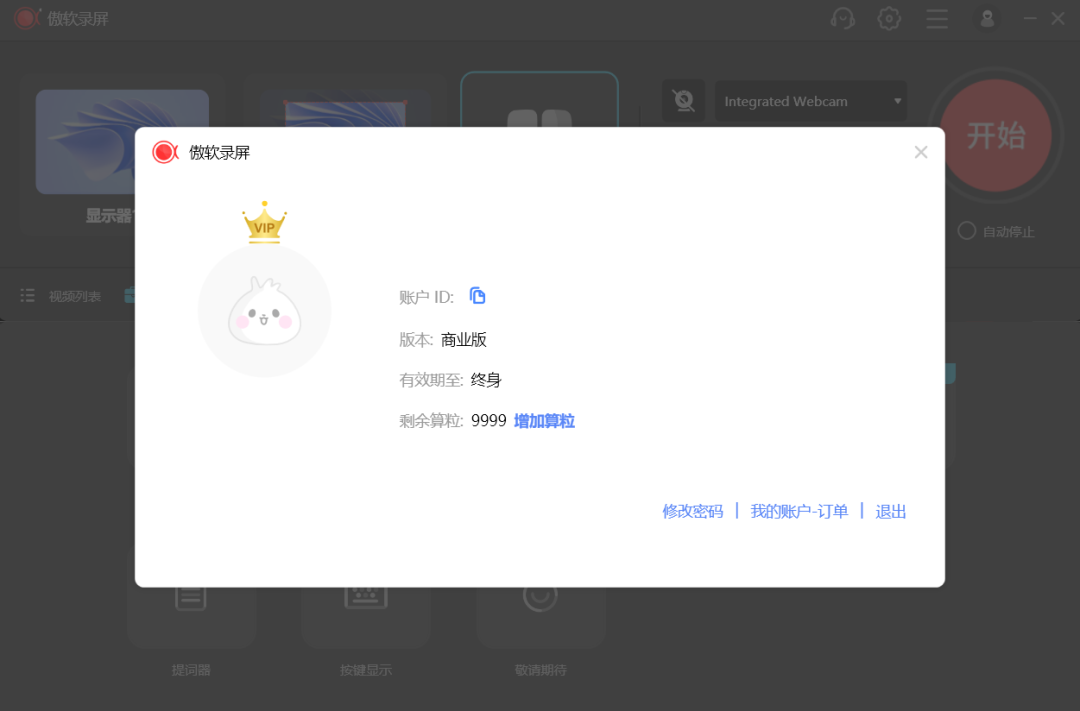The height and width of the screenshot is (711, 1080).
Task: Click the 傲软录屏 logo in main window
Action: point(27,19)
